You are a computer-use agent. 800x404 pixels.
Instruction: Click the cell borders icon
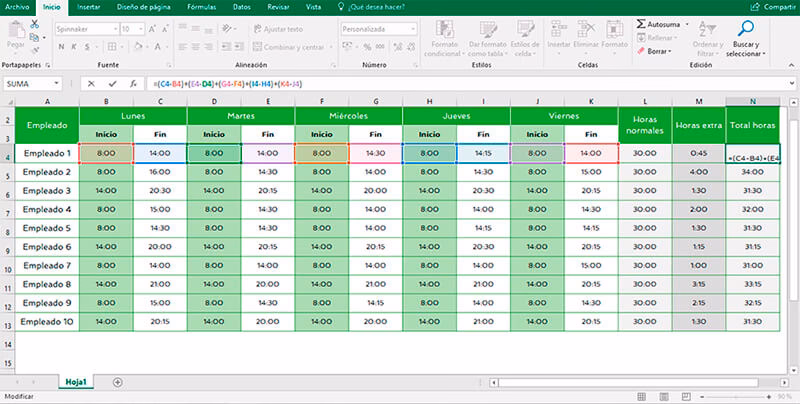(x=111, y=47)
